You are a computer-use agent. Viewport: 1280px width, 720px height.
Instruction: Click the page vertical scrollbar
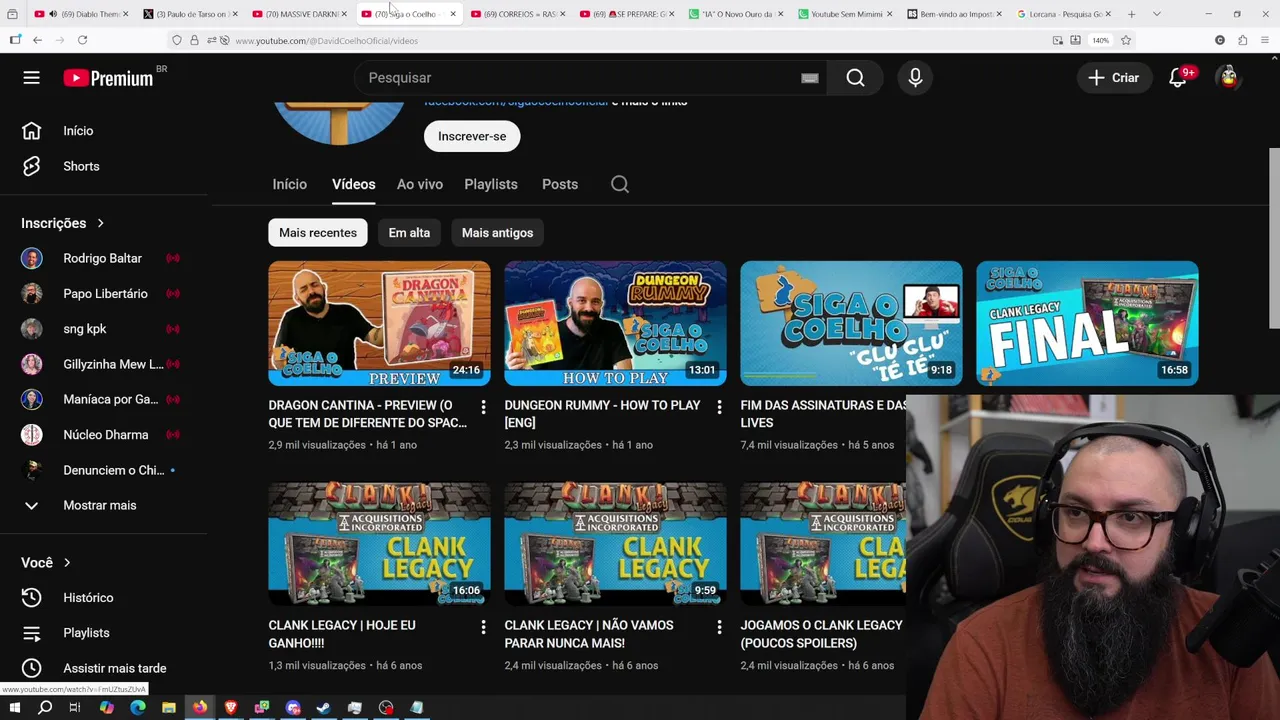click(1274, 238)
